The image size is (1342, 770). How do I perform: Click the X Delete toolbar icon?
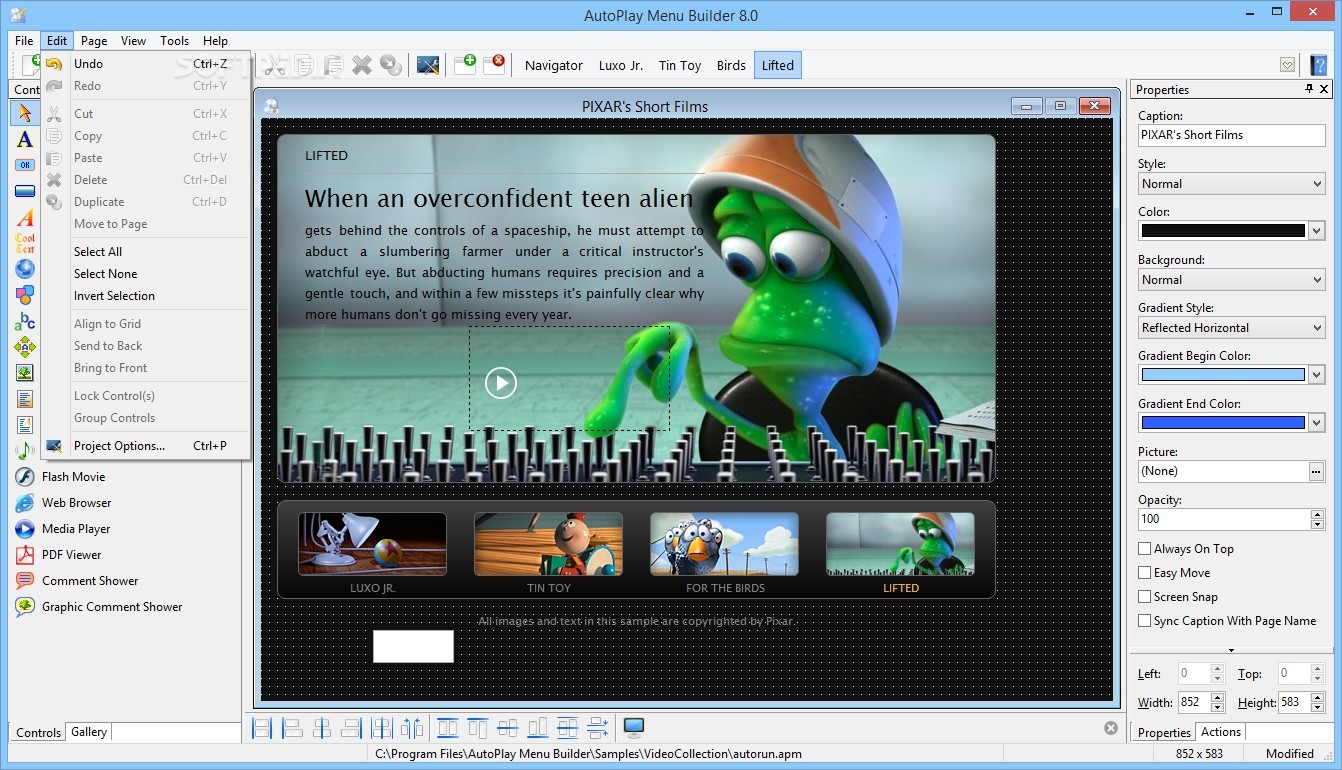(x=362, y=66)
